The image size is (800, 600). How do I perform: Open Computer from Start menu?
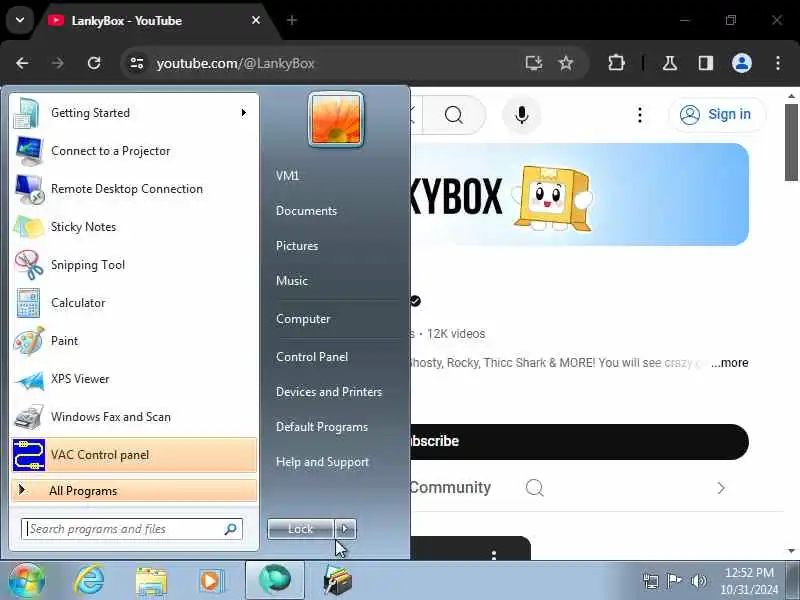coord(303,319)
